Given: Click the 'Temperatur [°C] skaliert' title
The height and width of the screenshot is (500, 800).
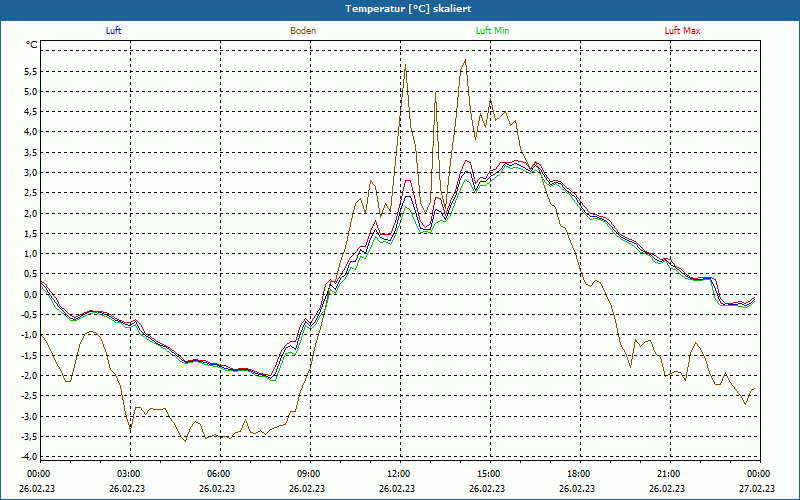Looking at the screenshot, I should pyautogui.click(x=408, y=9).
